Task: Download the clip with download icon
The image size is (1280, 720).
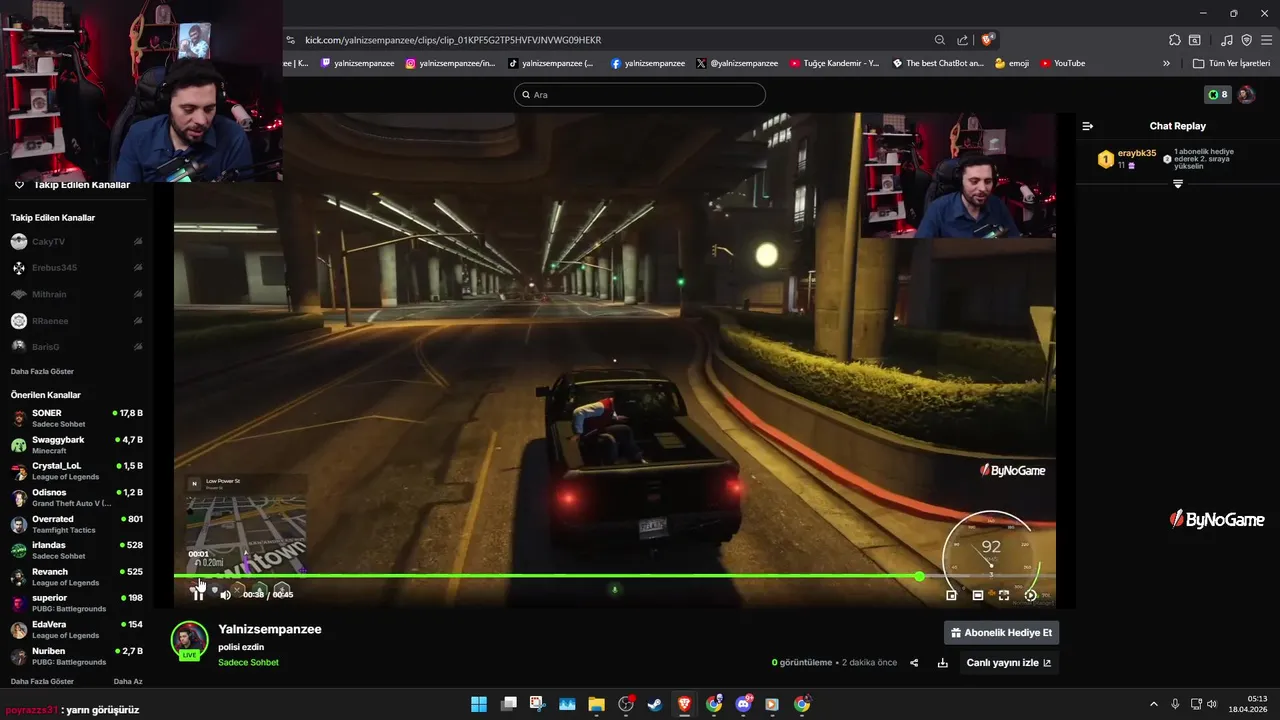Action: point(942,663)
